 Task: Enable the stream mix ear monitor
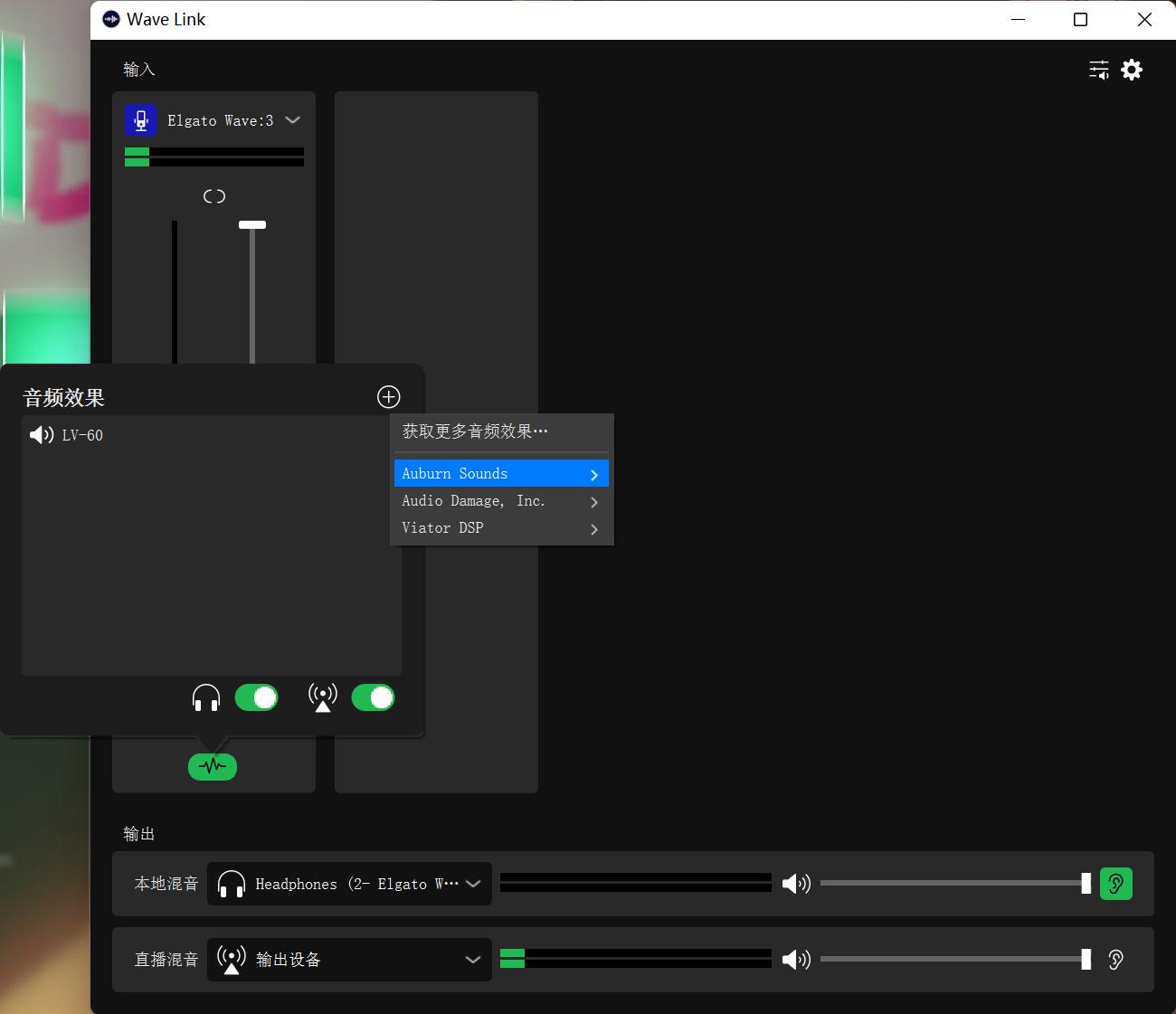(1115, 960)
